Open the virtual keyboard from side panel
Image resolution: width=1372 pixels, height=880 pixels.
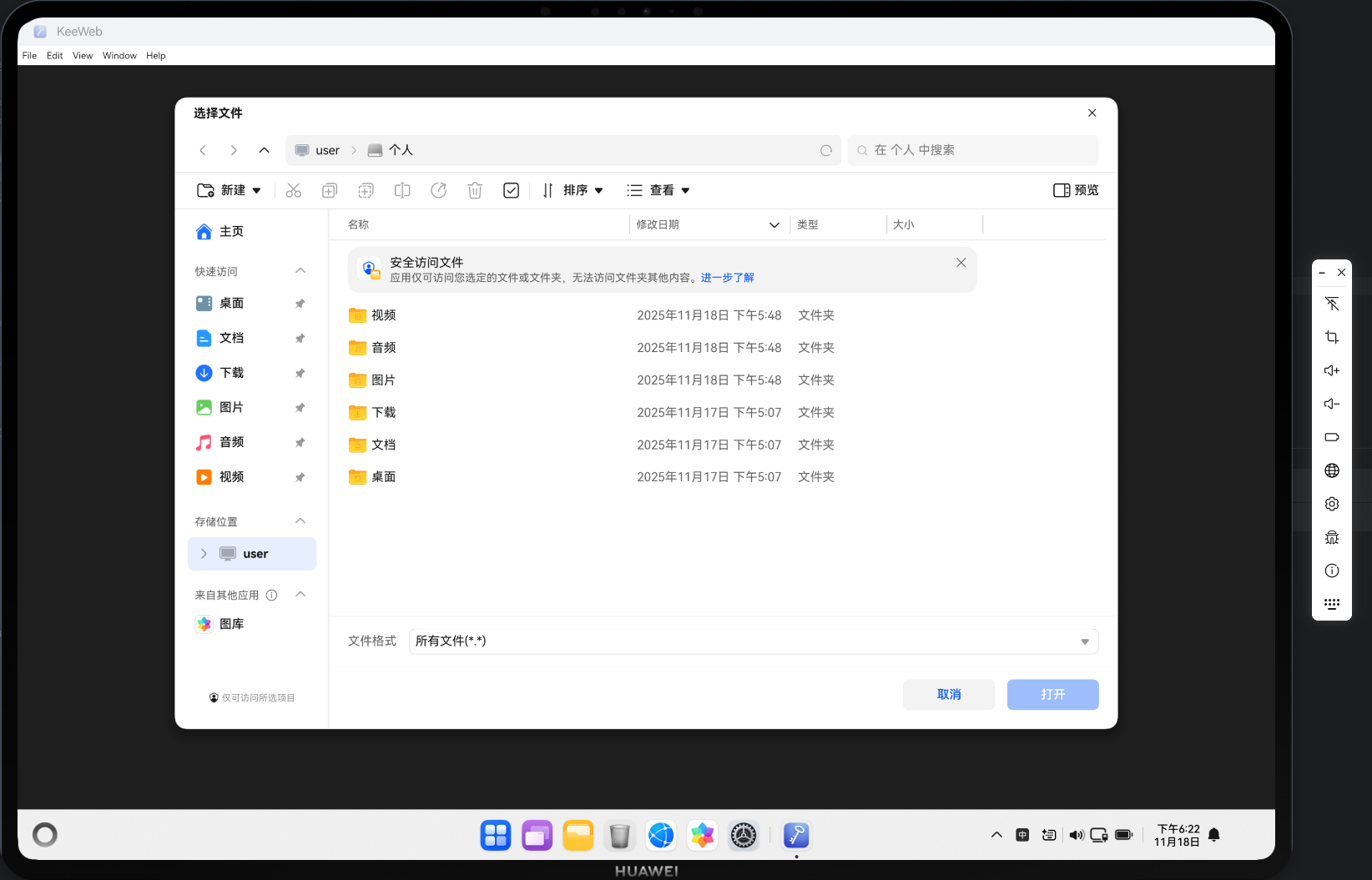coord(1331,603)
